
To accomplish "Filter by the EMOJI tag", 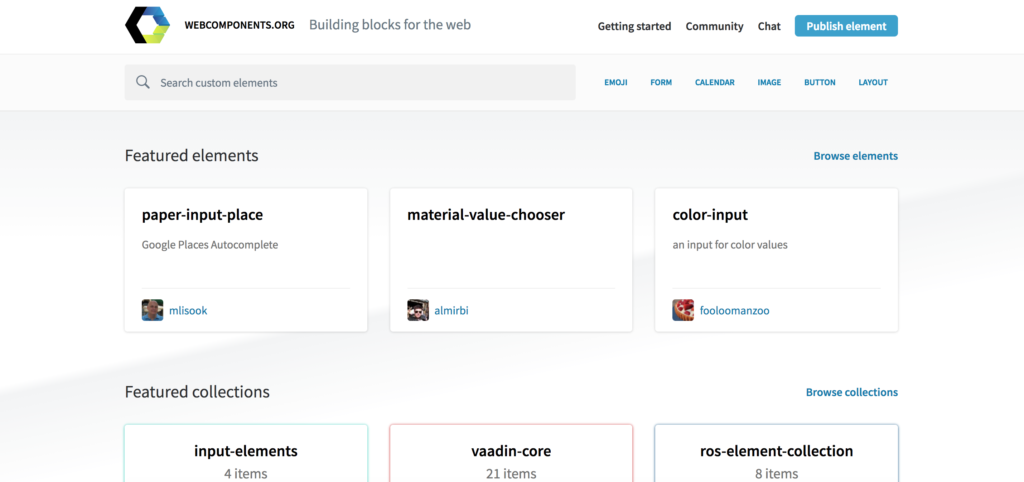I will [x=616, y=82].
